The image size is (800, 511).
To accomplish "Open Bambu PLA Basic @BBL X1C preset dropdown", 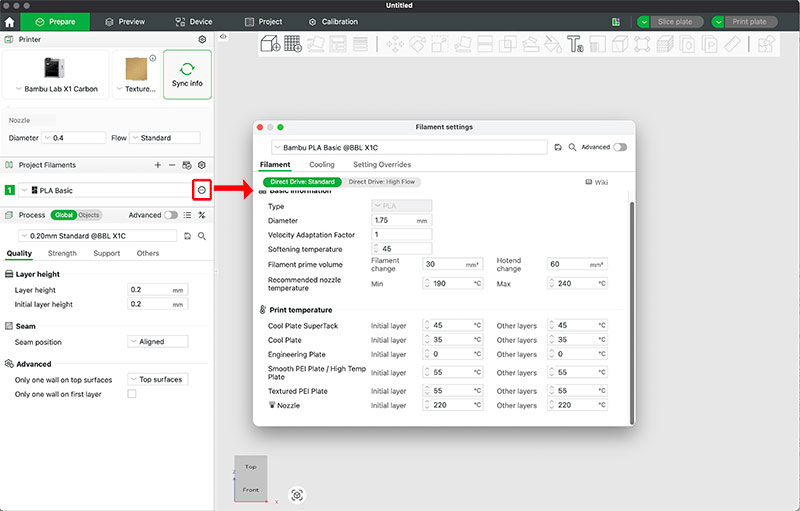I will (409, 147).
